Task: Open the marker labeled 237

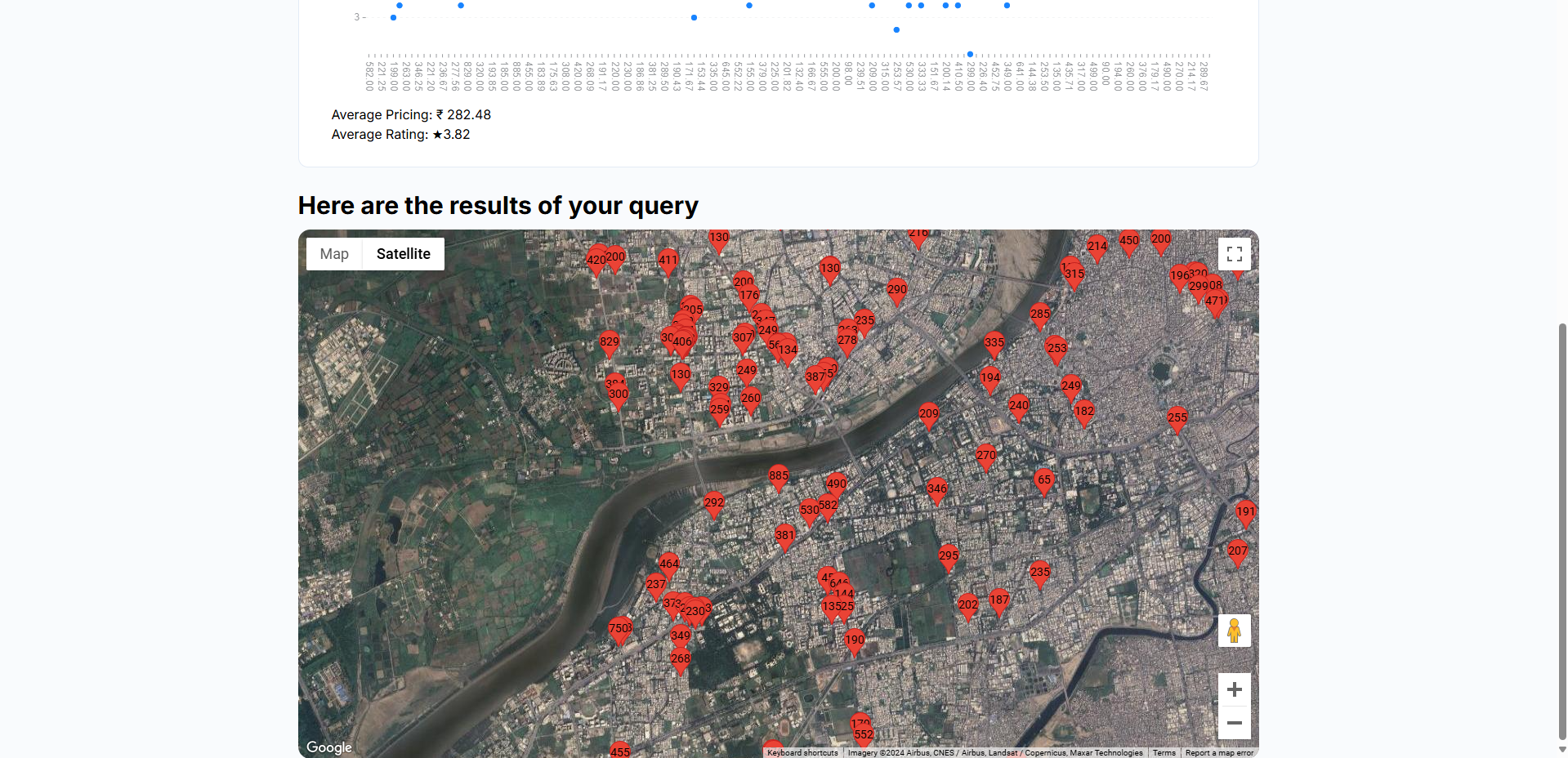Action: tap(656, 589)
